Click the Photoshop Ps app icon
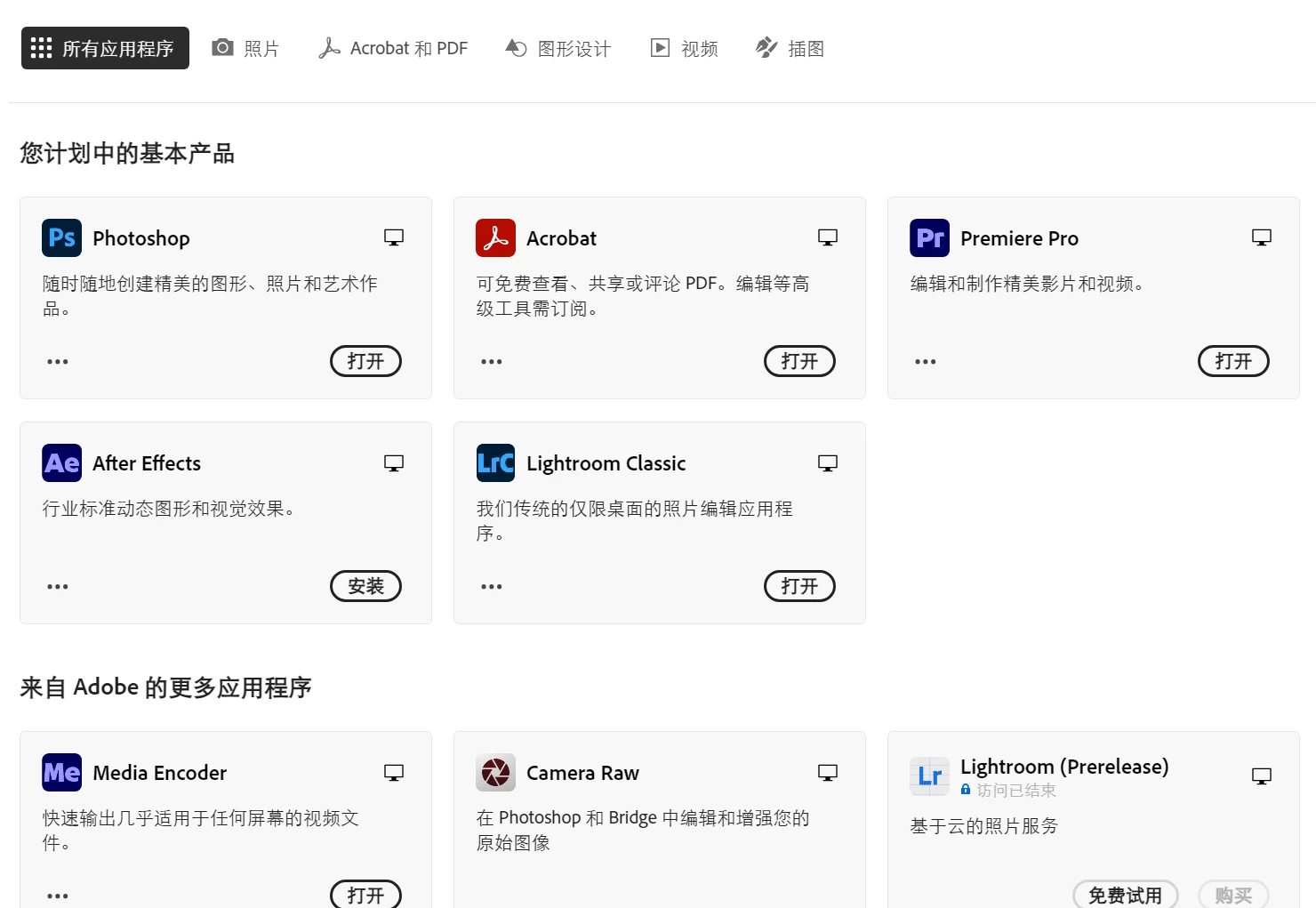1316x908 pixels. coord(61,237)
